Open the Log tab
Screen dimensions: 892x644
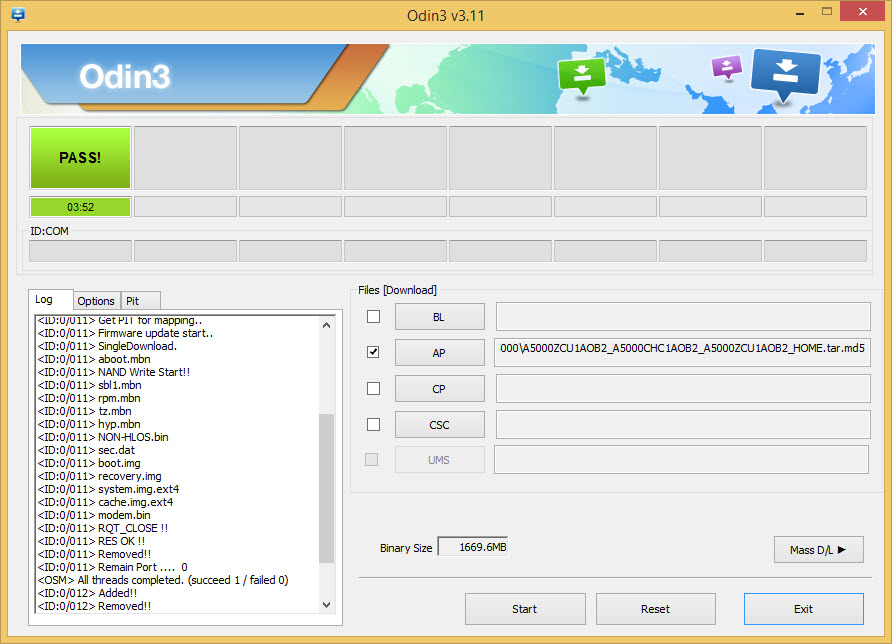coord(51,299)
